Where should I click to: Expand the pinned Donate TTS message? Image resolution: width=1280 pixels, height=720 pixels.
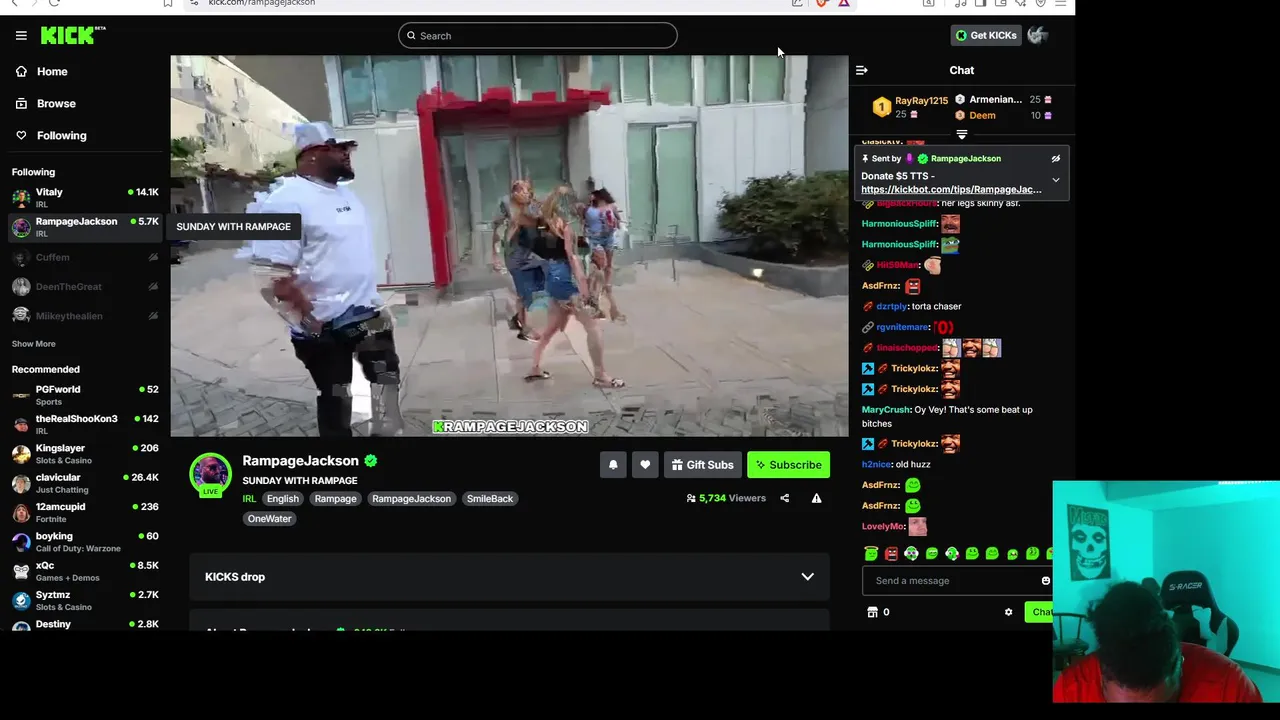tap(1055, 180)
